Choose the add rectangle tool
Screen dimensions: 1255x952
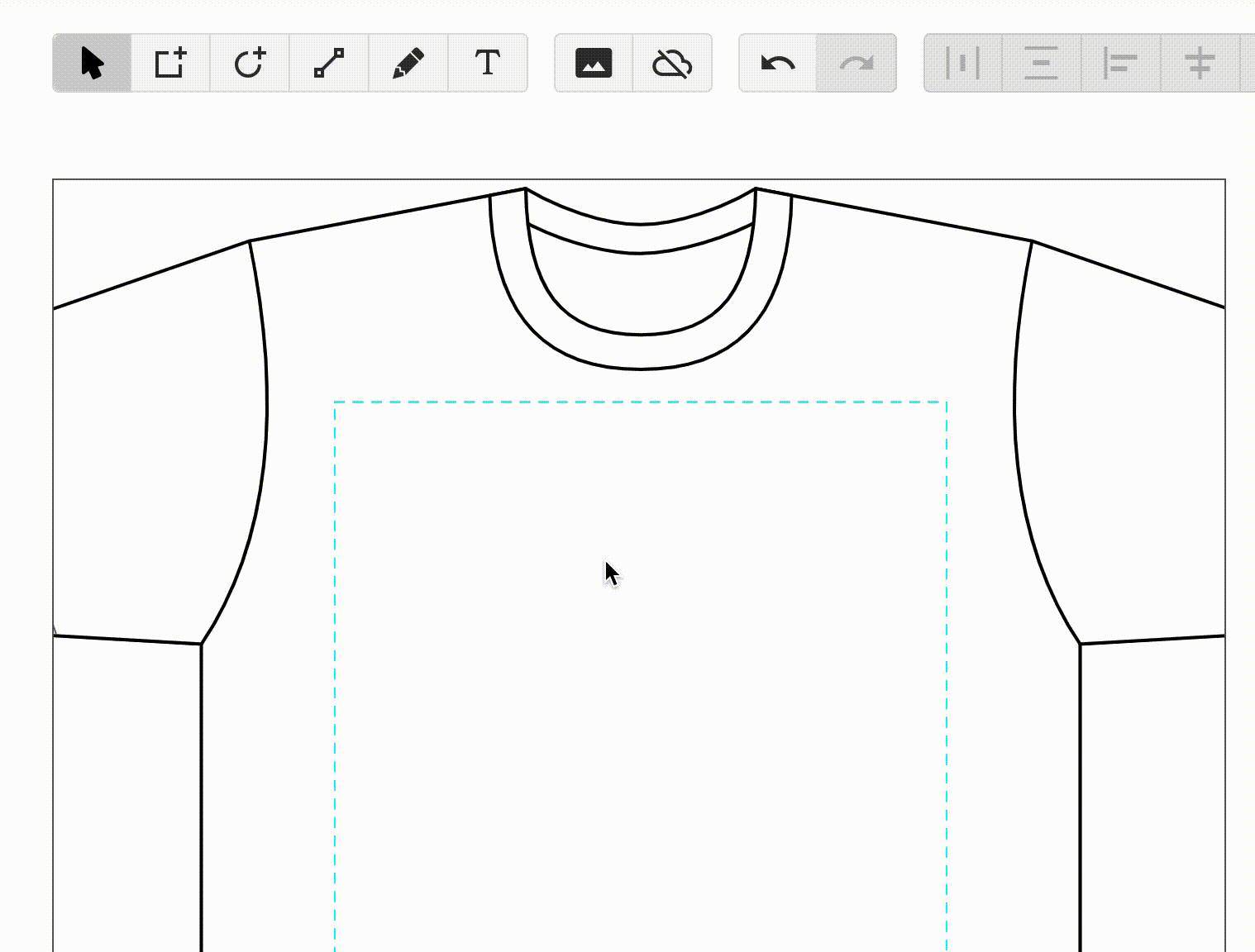pos(170,63)
